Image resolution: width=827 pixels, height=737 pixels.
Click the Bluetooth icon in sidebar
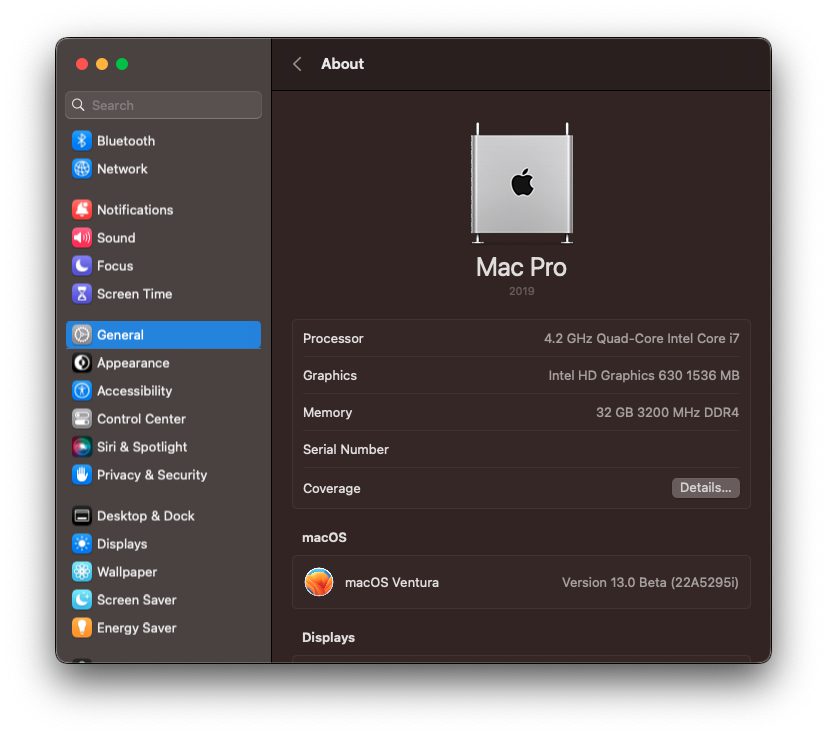pos(82,140)
